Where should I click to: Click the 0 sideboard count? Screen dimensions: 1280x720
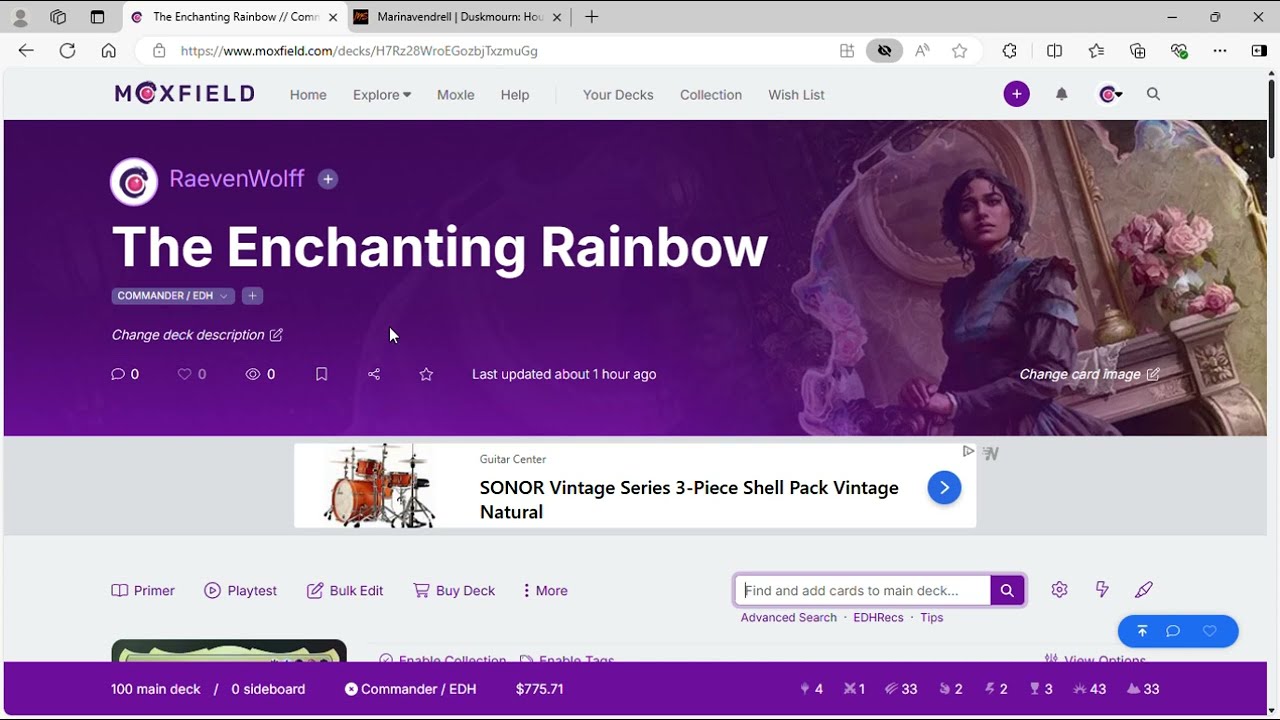tap(268, 689)
